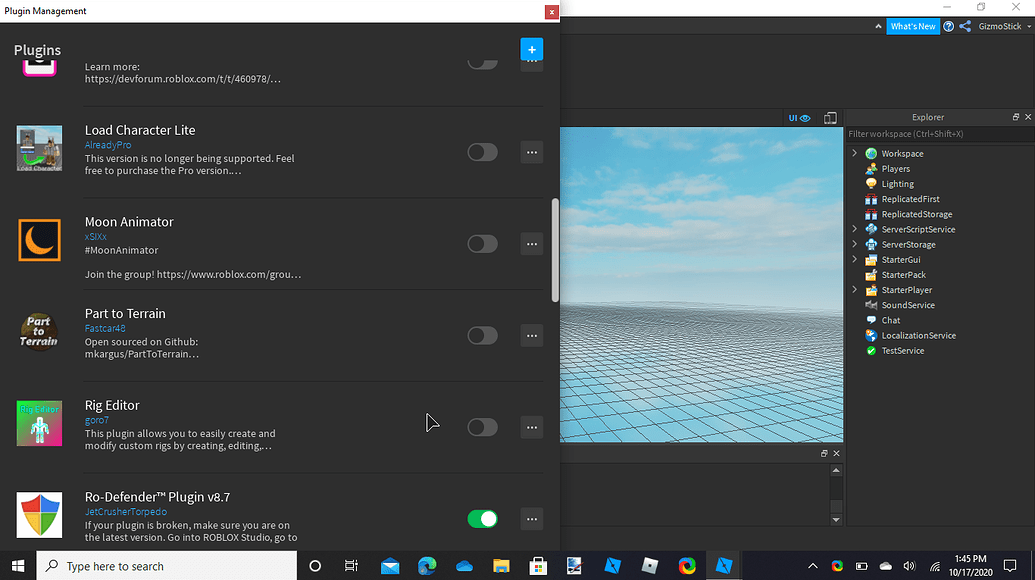Click the Load Character Lite thumbnail

40,148
